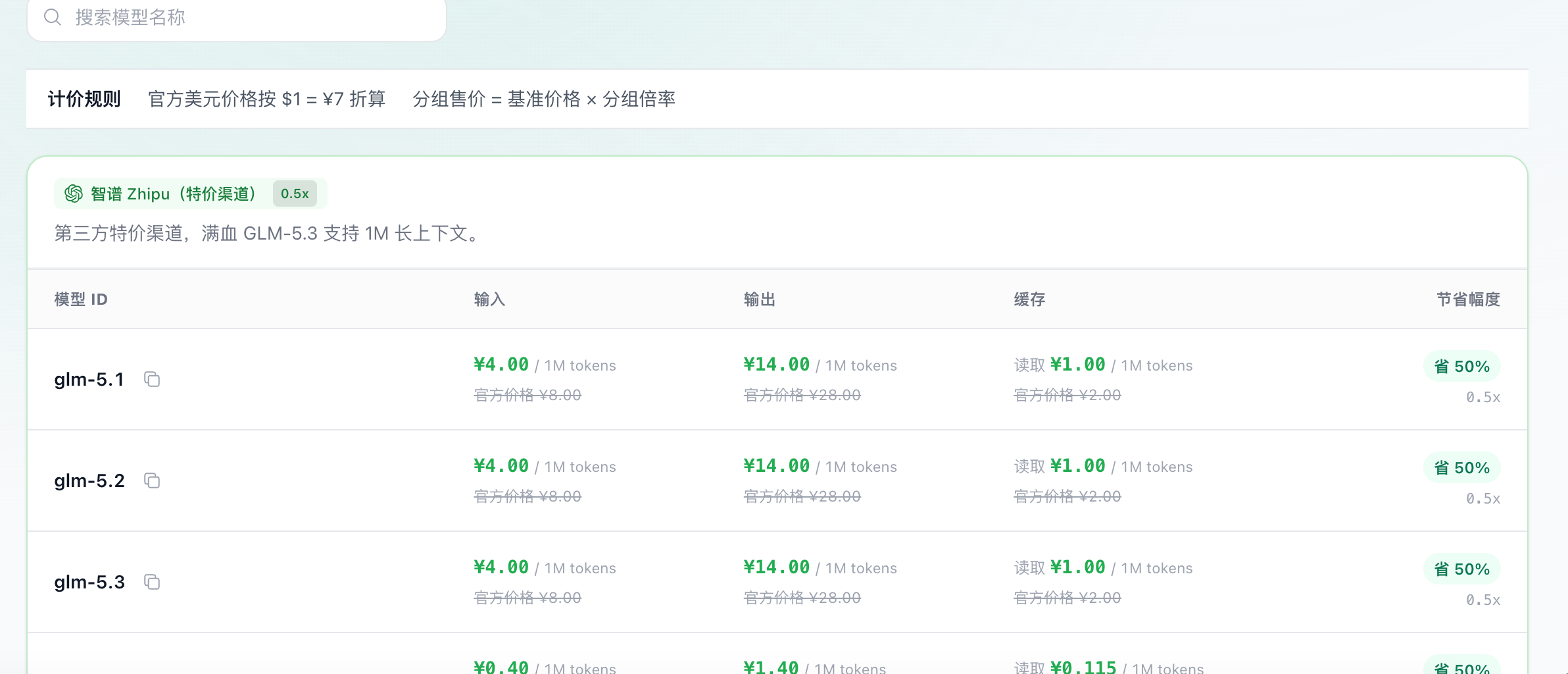Click the 0.5x multiplier badge in the header
The height and width of the screenshot is (674, 1568).
pos(295,194)
